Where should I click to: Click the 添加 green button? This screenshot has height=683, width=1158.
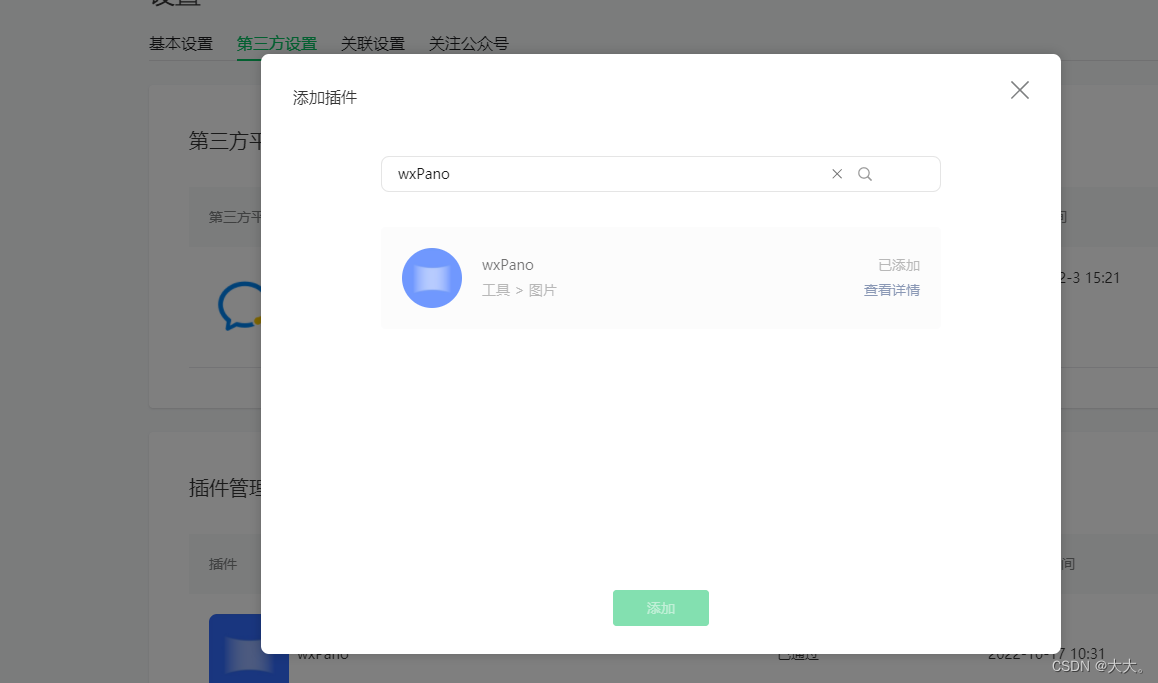coord(660,608)
